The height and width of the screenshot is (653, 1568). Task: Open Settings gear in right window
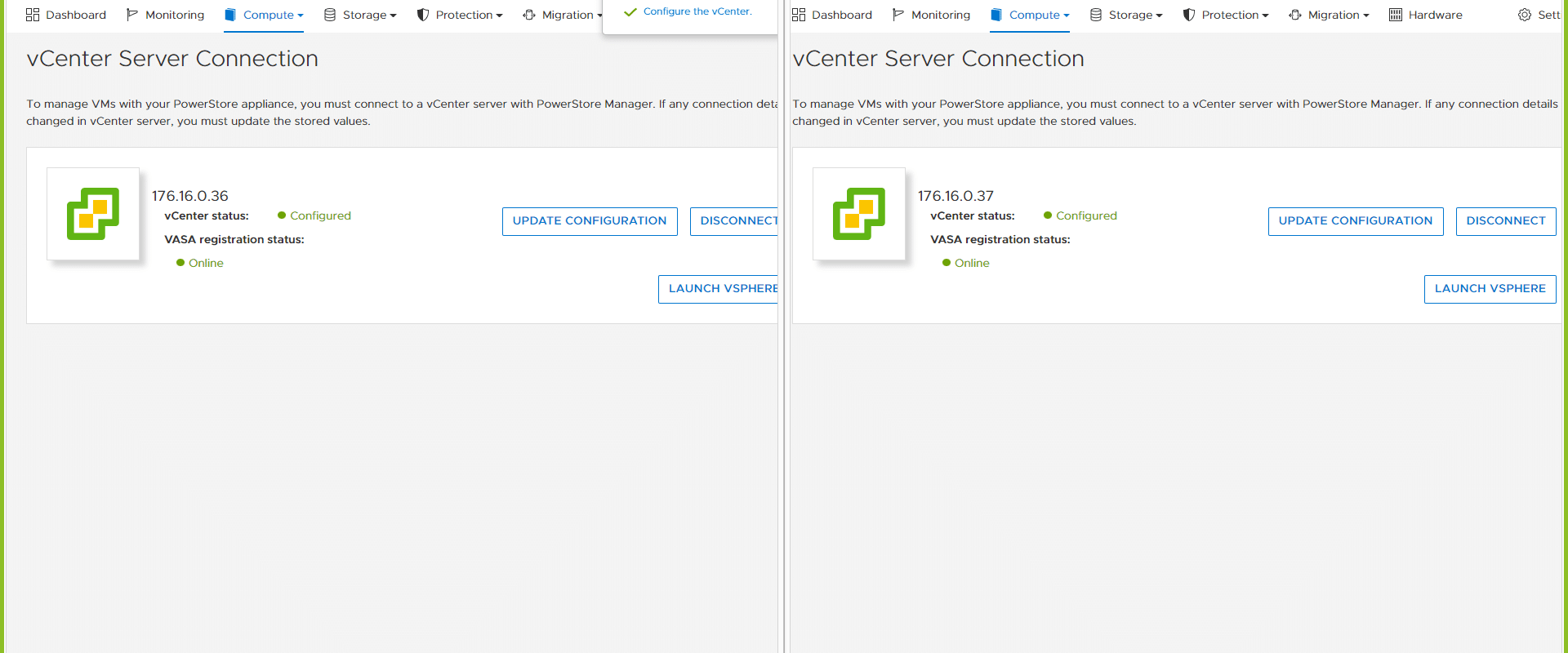[x=1525, y=15]
